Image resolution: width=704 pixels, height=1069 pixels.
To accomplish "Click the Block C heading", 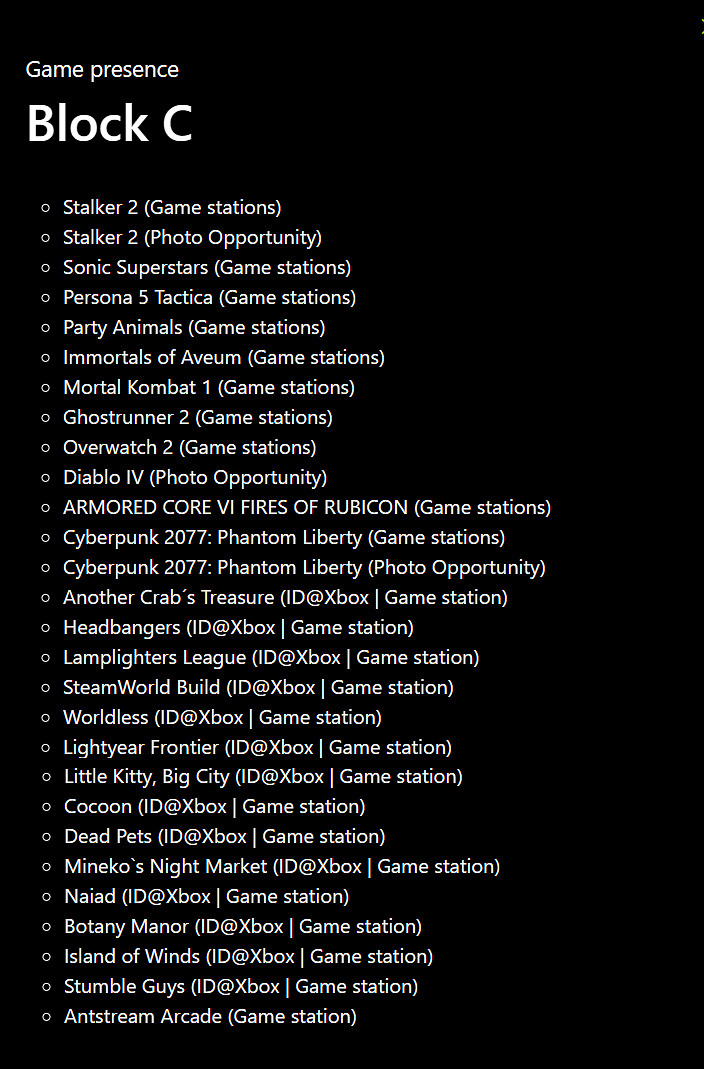I will [x=109, y=124].
